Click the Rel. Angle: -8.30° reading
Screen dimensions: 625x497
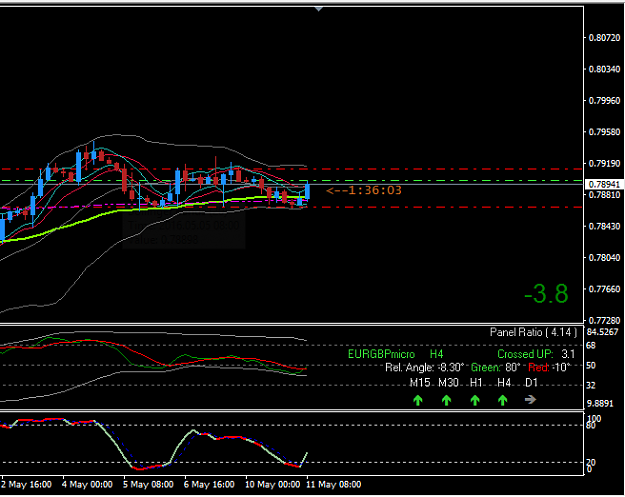[425, 367]
